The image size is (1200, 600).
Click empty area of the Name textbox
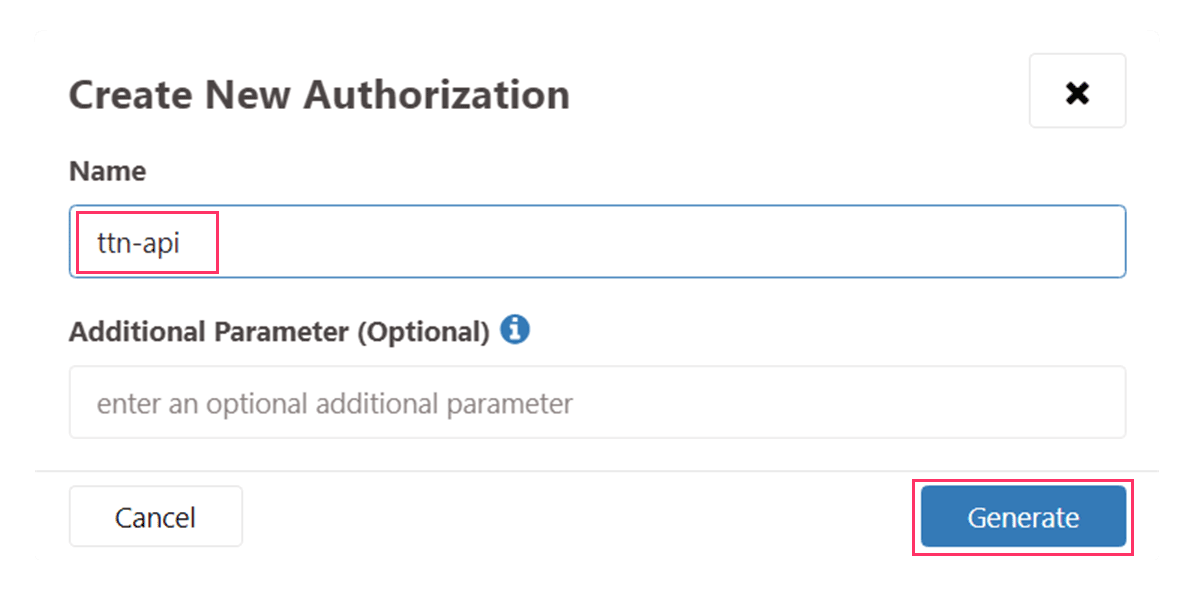click(x=670, y=241)
